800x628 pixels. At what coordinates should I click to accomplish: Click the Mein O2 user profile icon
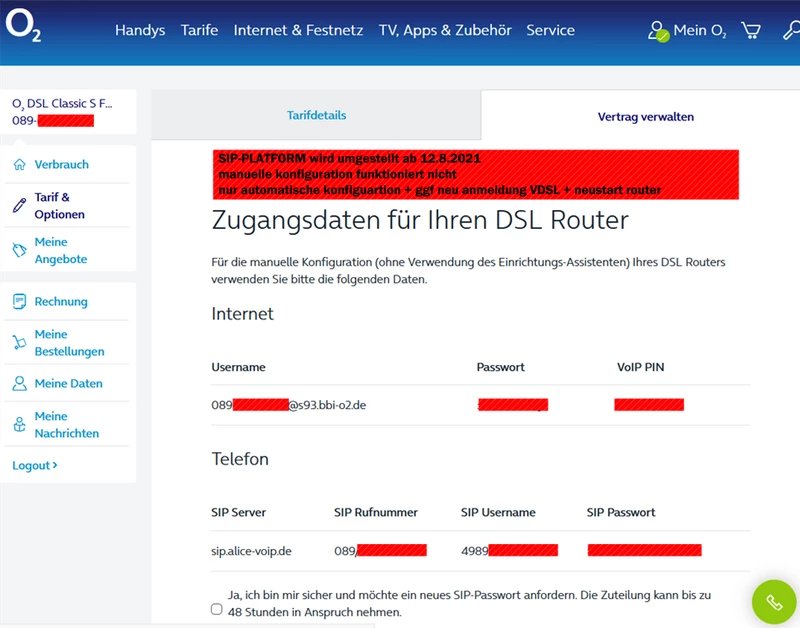(658, 31)
